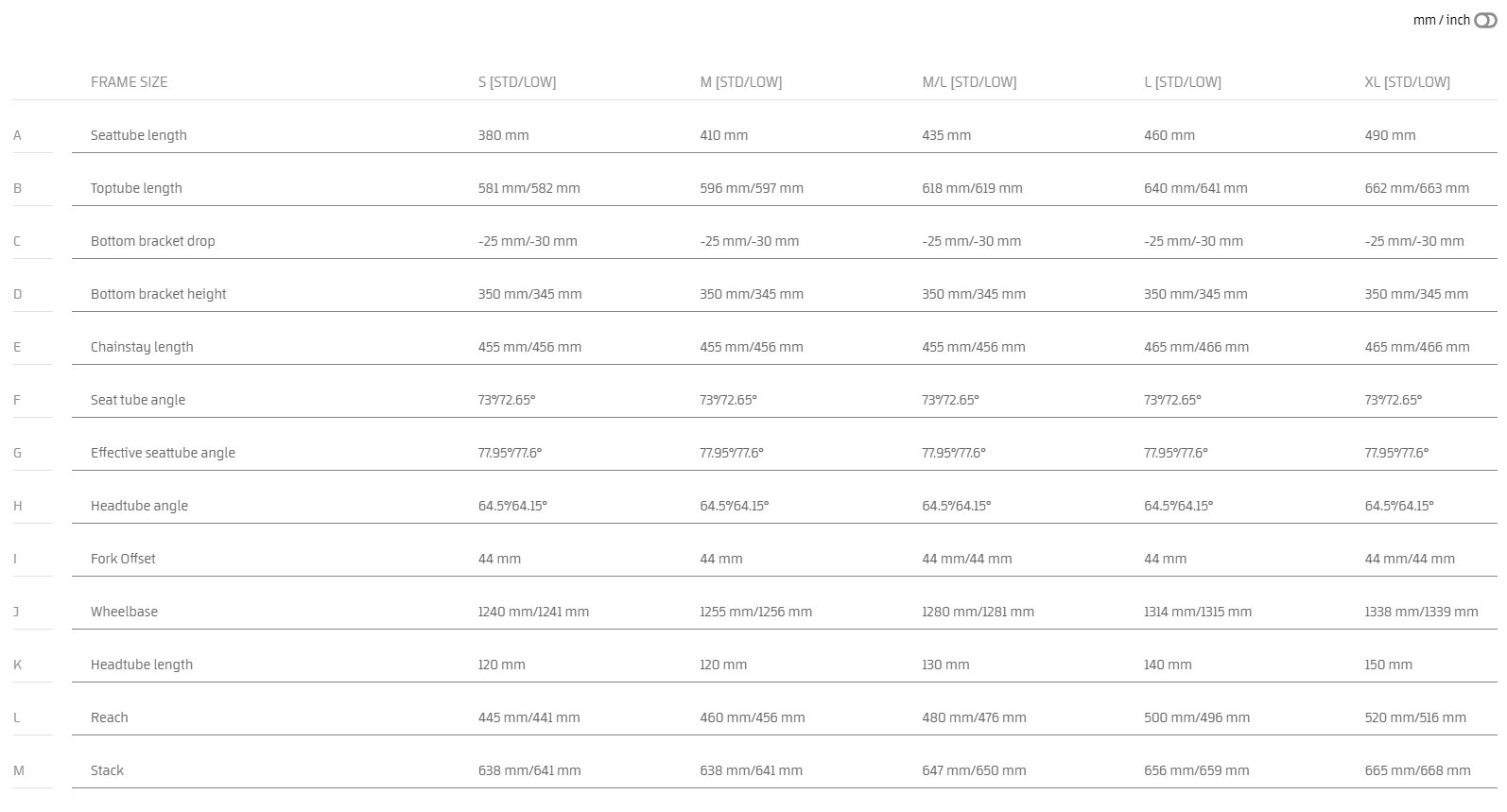Viewport: 1507px width, 812px height.
Task: Click the Wheelbase row label
Action: tap(124, 612)
